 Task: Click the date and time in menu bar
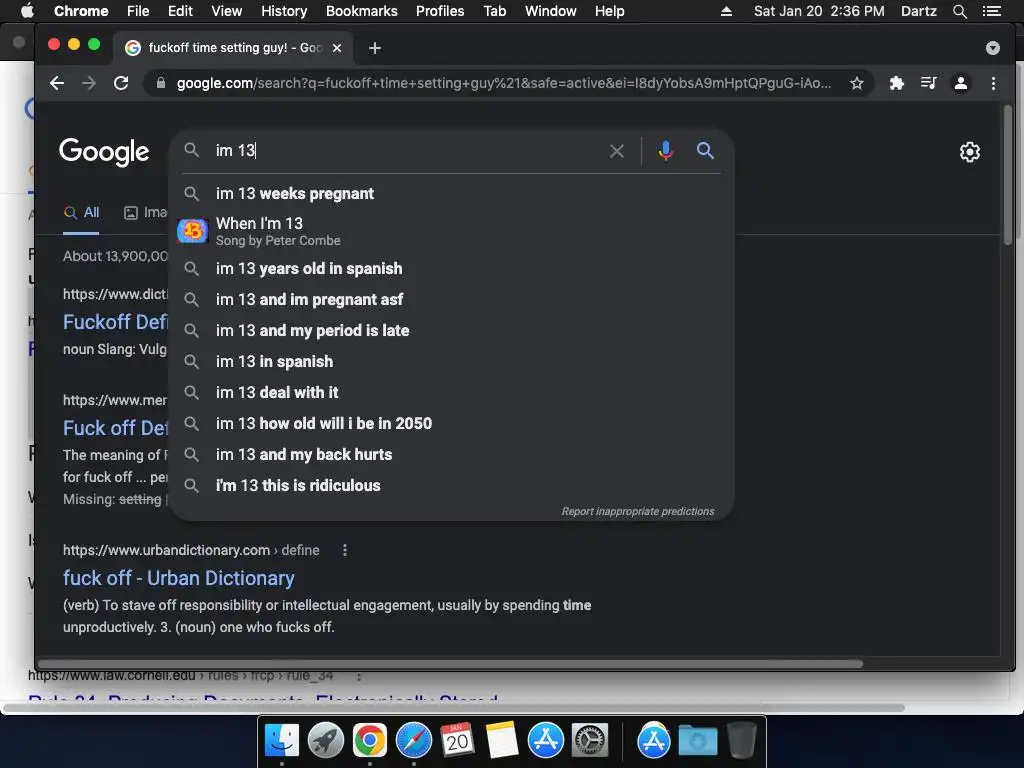[819, 11]
